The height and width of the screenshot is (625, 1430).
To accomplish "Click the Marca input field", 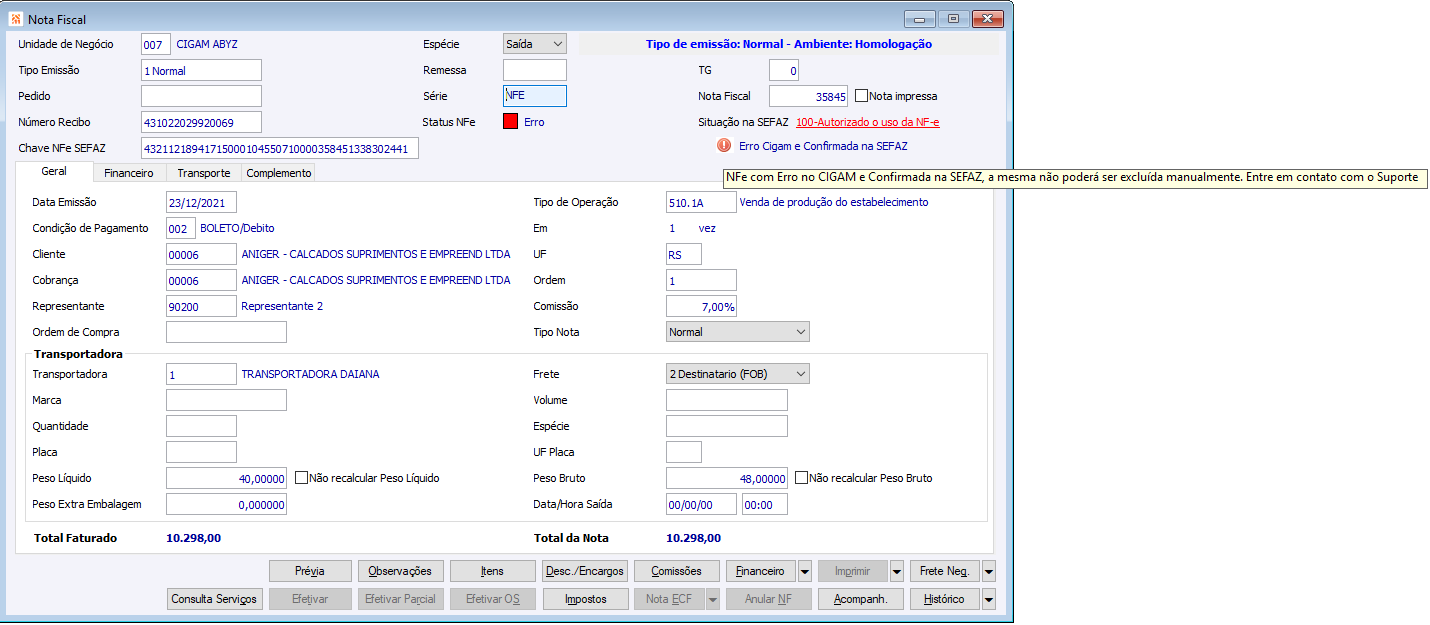I will tap(226, 400).
